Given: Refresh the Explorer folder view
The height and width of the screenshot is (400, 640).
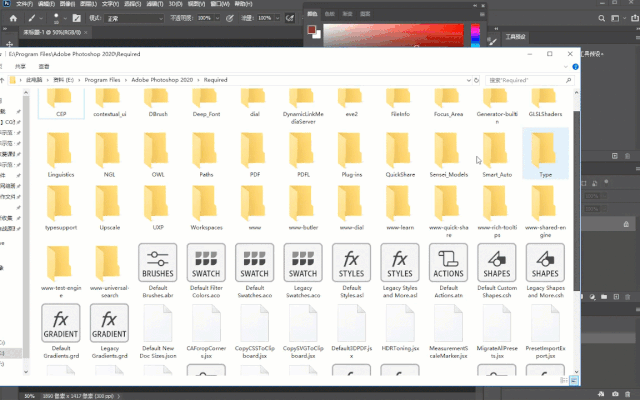Looking at the screenshot, I should point(476,80).
